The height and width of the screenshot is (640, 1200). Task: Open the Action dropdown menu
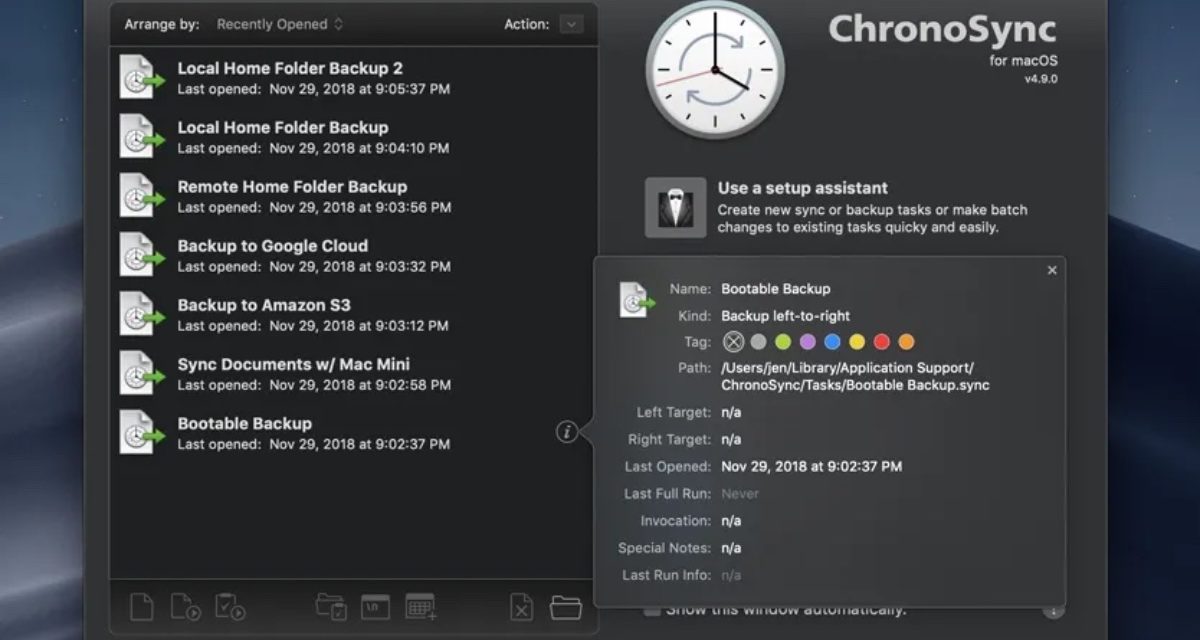tap(571, 24)
